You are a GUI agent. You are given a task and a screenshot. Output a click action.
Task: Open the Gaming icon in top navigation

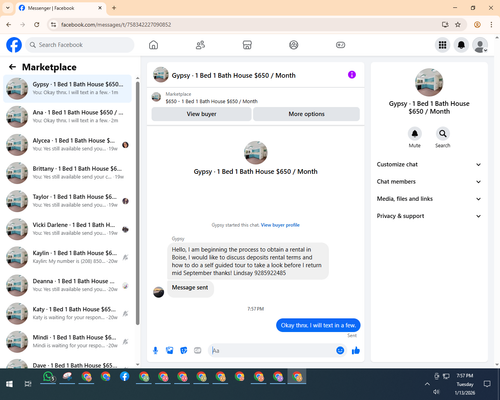click(340, 45)
